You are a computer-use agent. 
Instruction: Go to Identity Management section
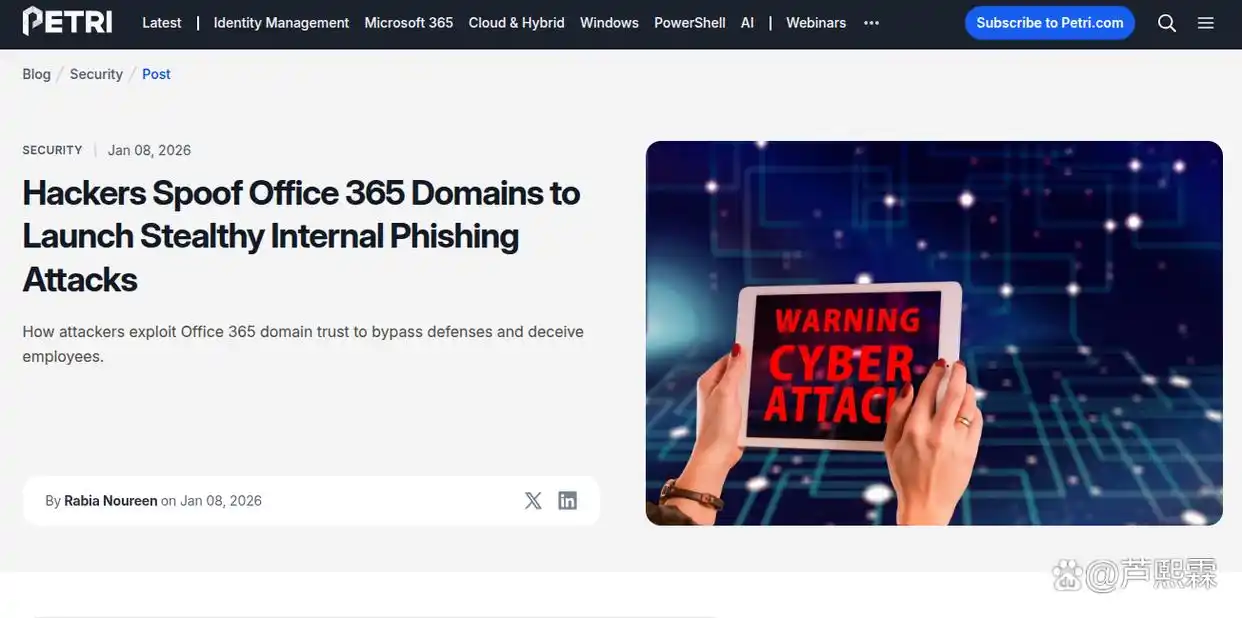pyautogui.click(x=281, y=23)
